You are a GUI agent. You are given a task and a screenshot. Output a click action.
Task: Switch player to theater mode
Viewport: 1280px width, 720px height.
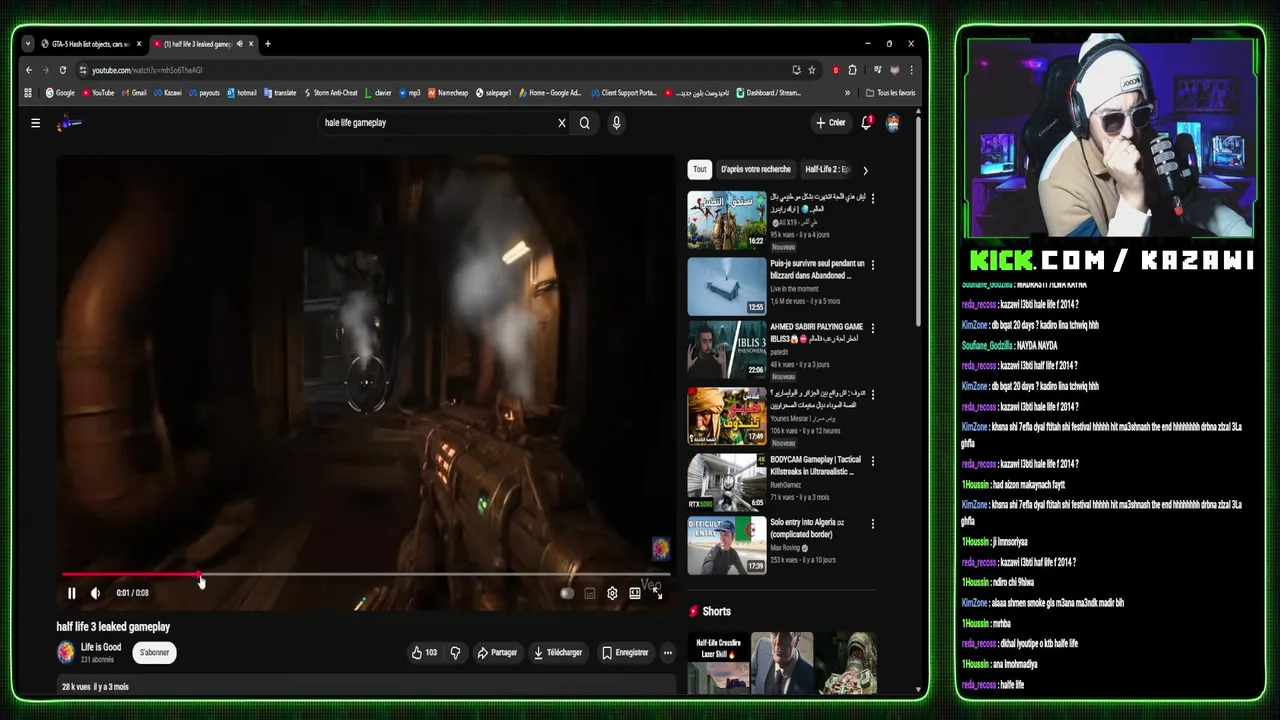635,593
